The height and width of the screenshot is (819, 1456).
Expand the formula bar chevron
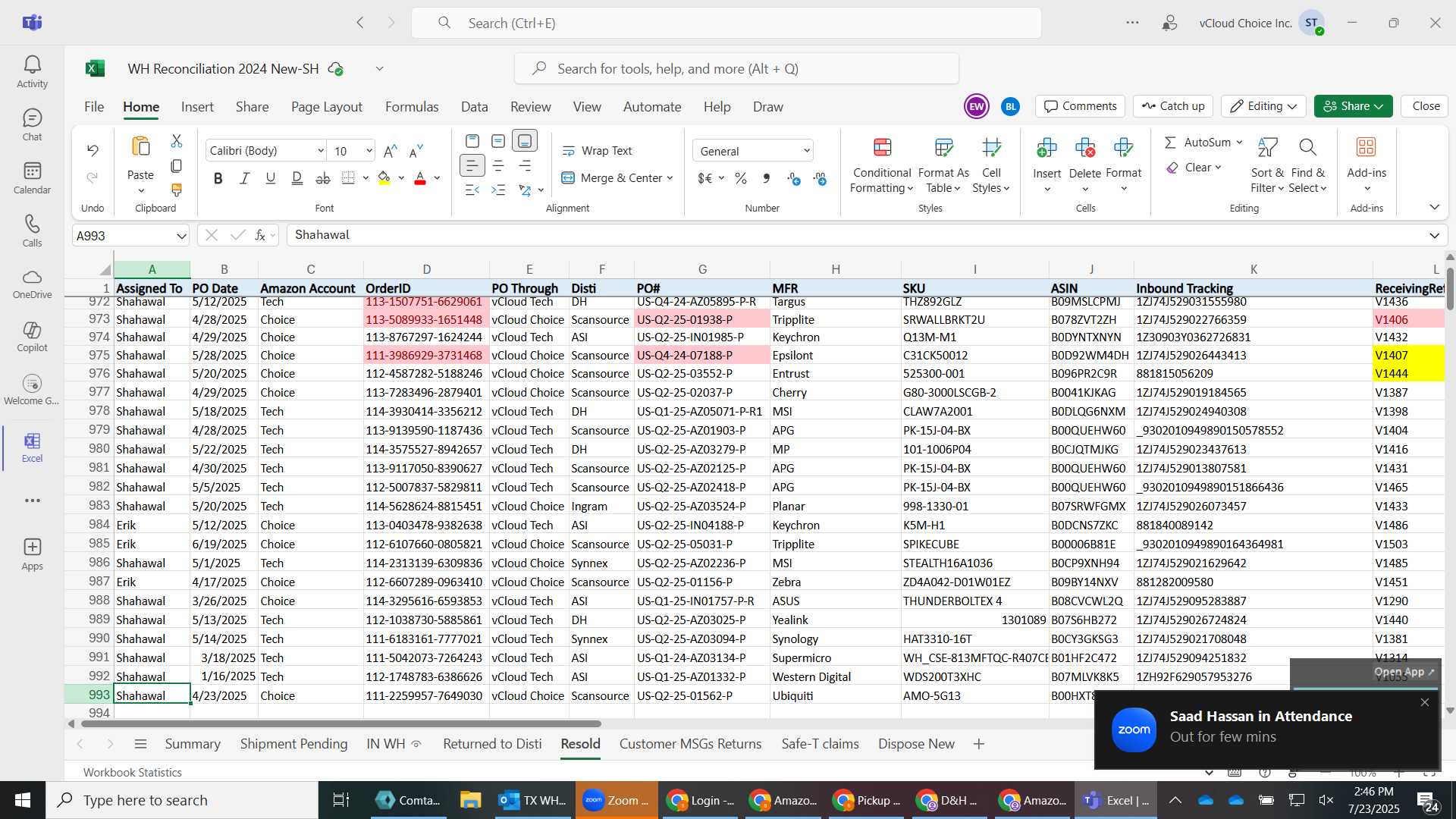pyautogui.click(x=1434, y=236)
